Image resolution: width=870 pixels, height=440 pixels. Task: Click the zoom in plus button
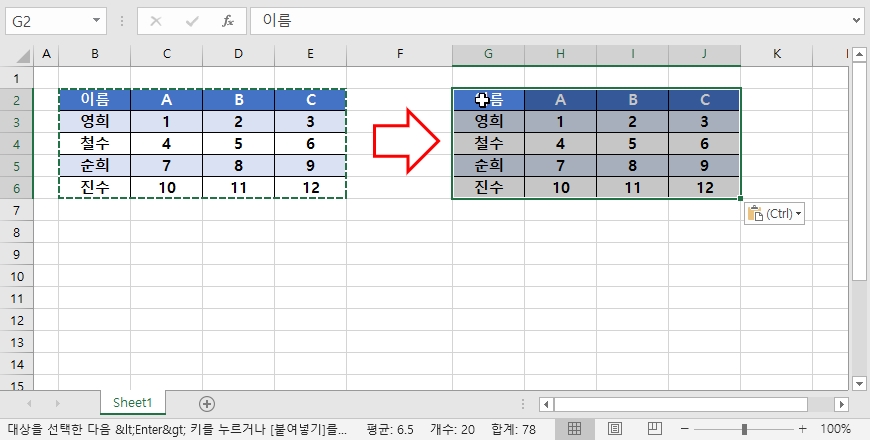point(802,429)
